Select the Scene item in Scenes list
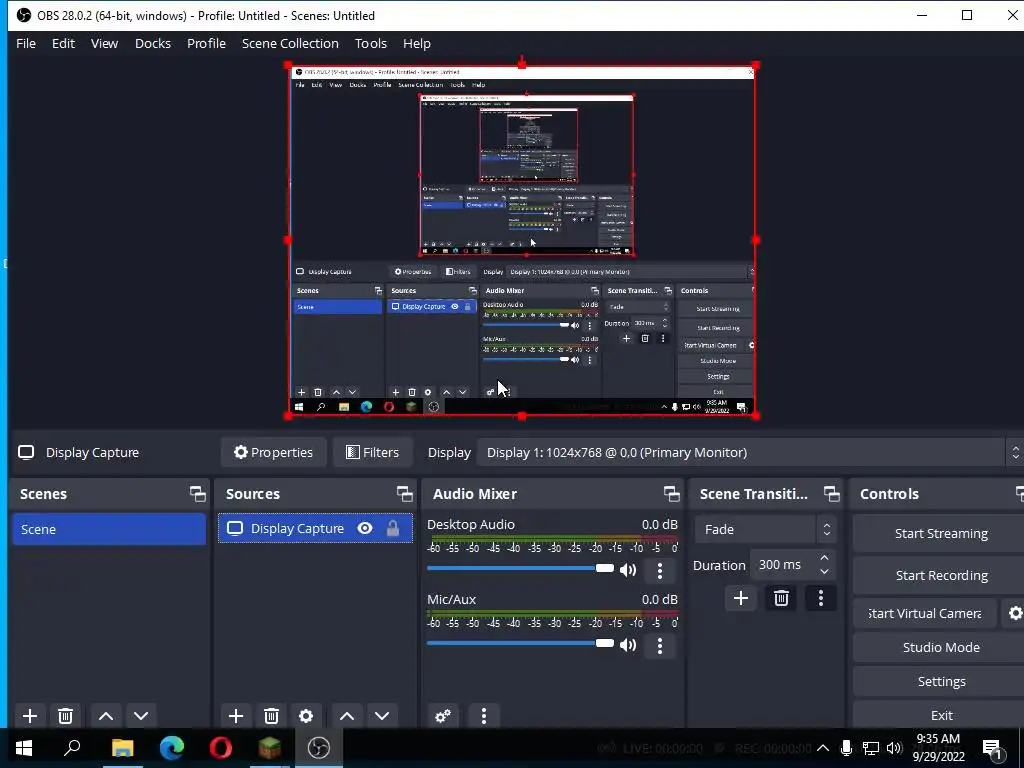Viewport: 1024px width, 768px height. coord(109,529)
